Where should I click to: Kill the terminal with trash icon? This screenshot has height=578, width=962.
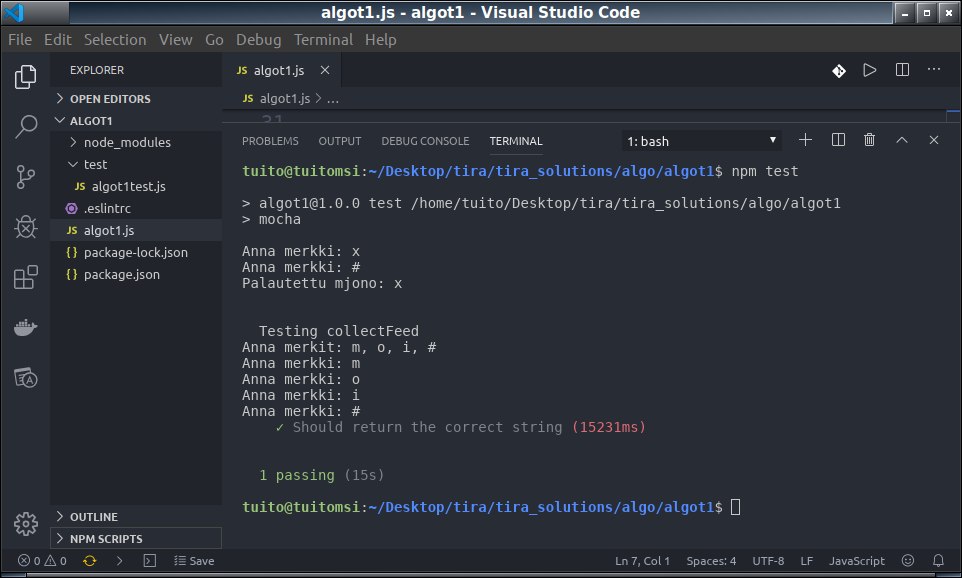pyautogui.click(x=869, y=140)
